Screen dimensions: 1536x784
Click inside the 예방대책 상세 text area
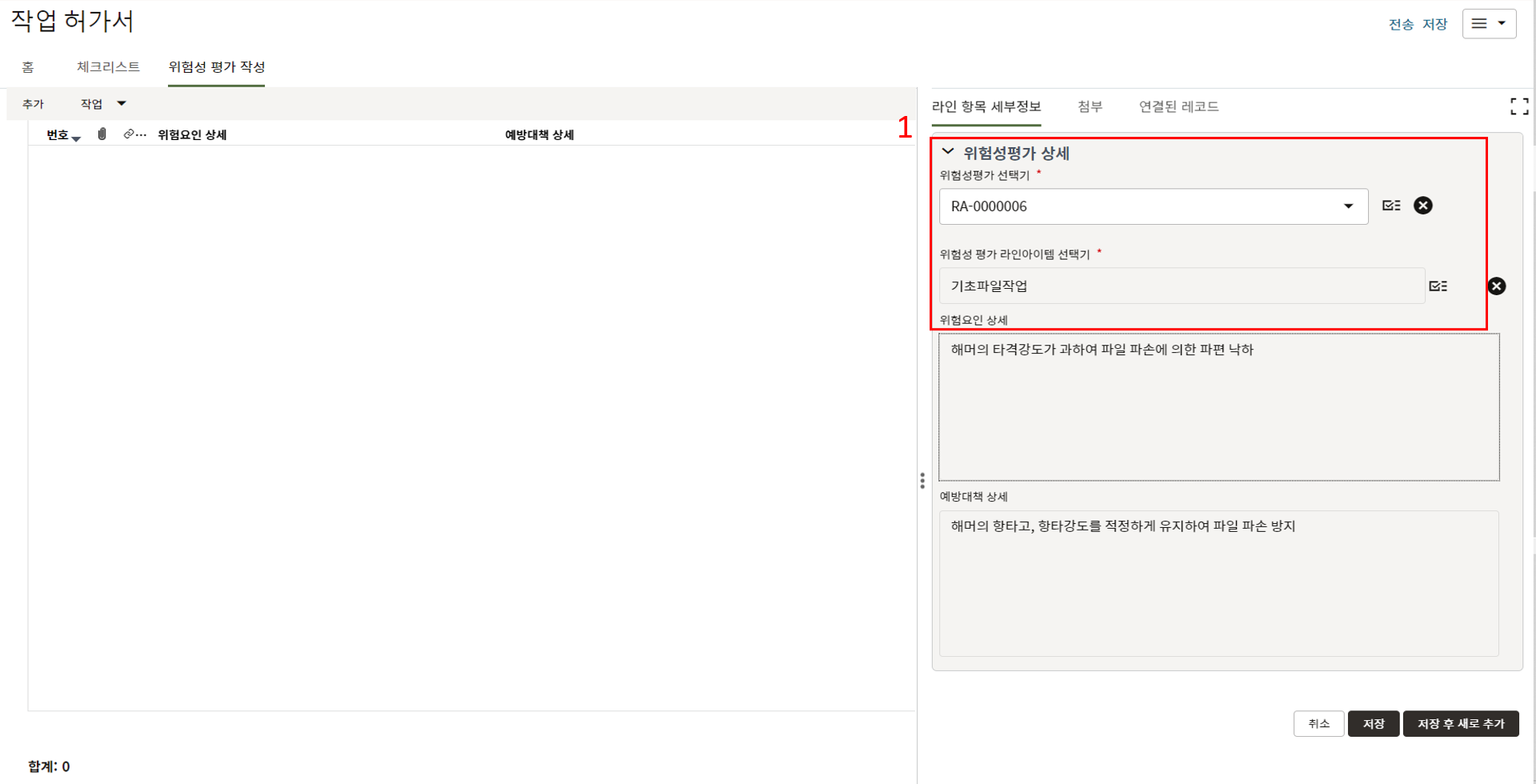click(1218, 584)
